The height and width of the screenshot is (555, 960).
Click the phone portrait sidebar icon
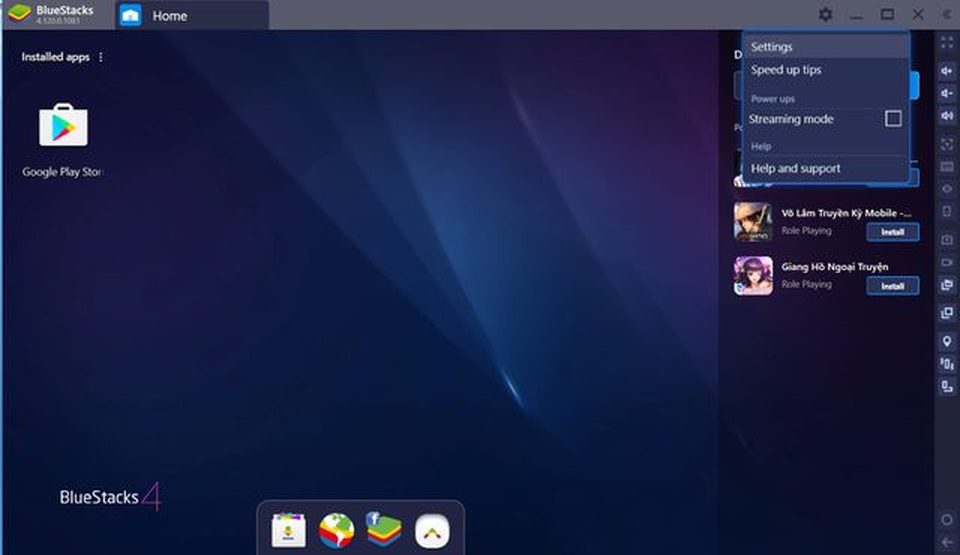[947, 211]
